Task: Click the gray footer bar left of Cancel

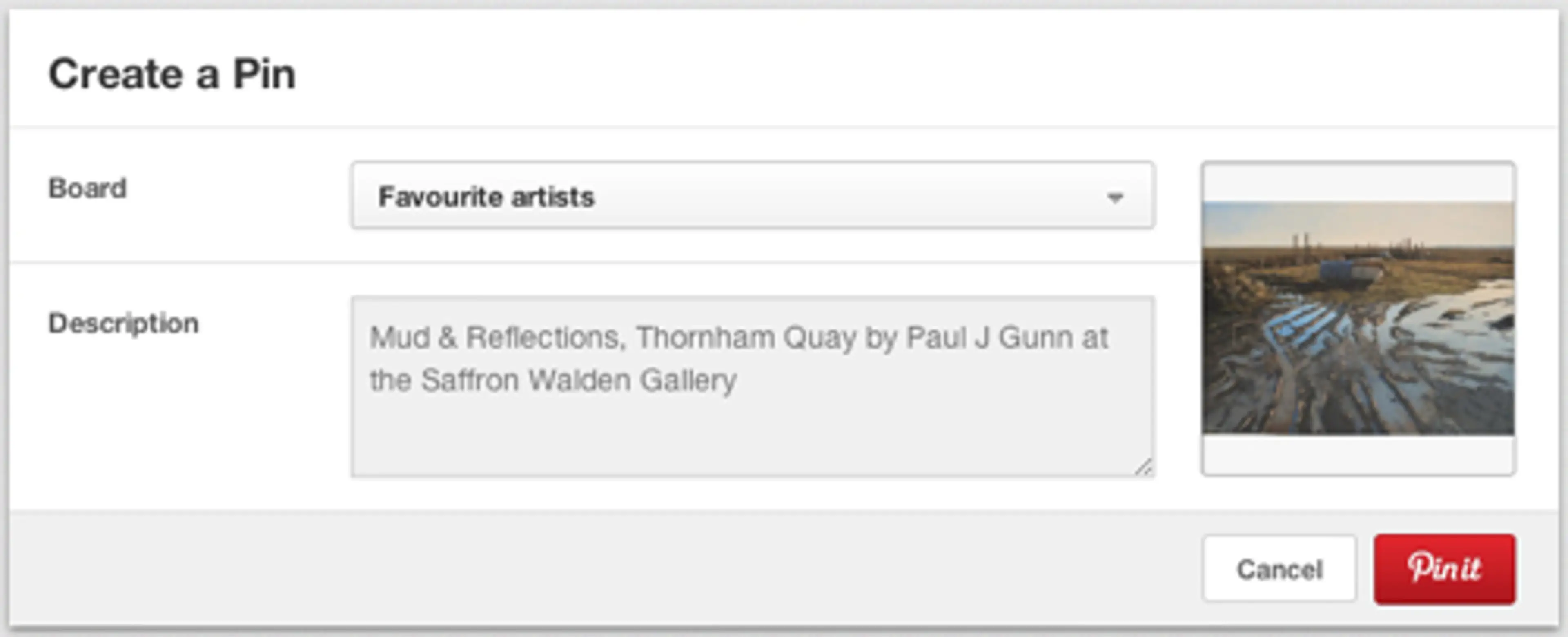Action: click(x=609, y=569)
